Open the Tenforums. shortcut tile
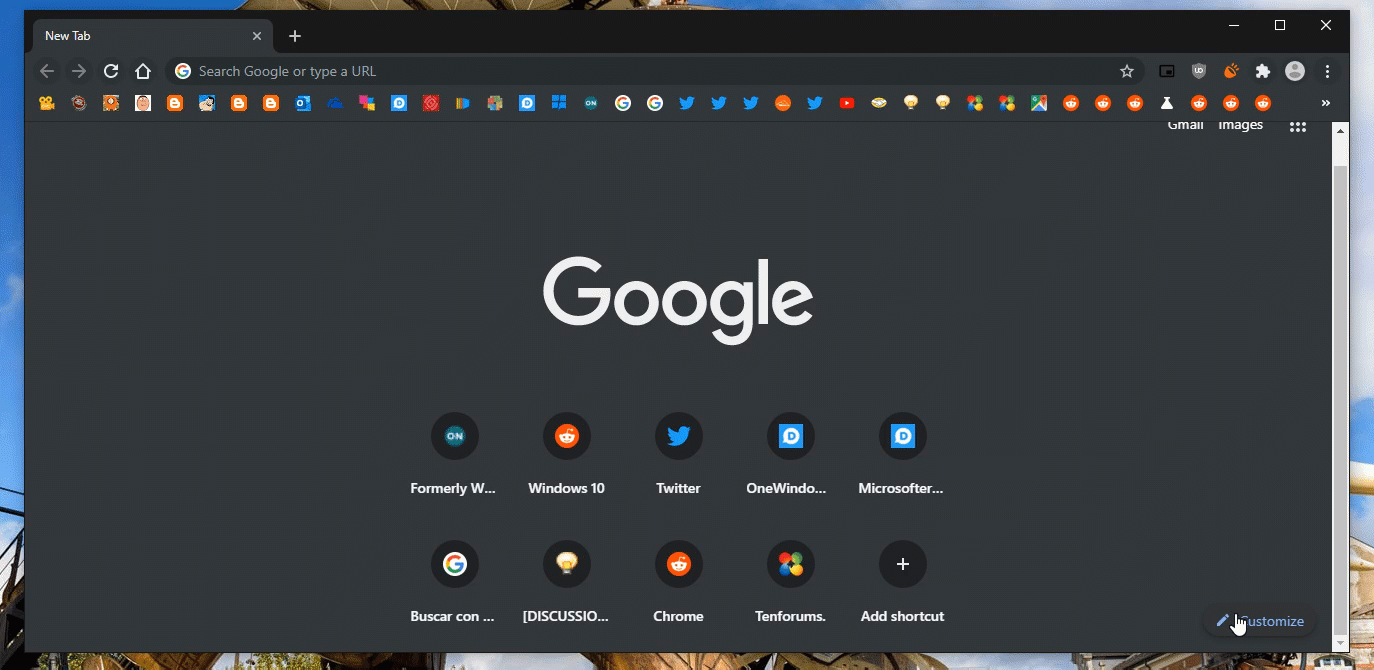The height and width of the screenshot is (670, 1374). coord(791,584)
